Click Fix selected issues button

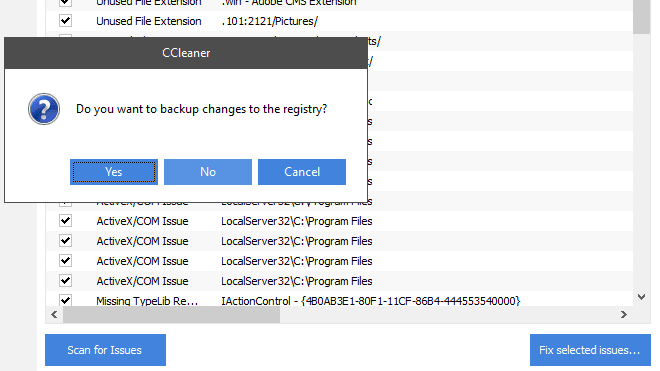[590, 350]
